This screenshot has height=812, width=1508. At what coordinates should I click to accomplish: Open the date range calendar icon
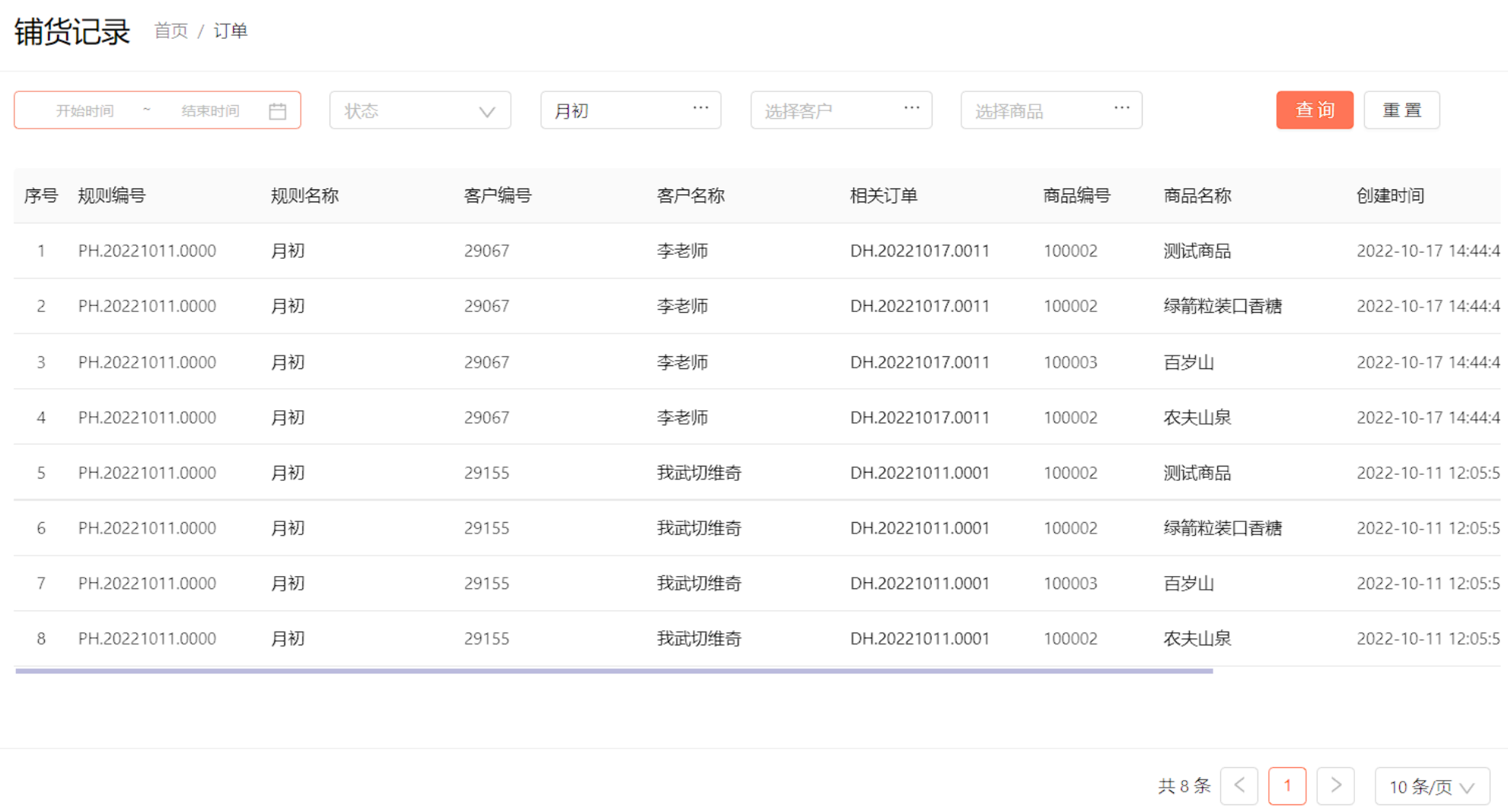(x=278, y=111)
